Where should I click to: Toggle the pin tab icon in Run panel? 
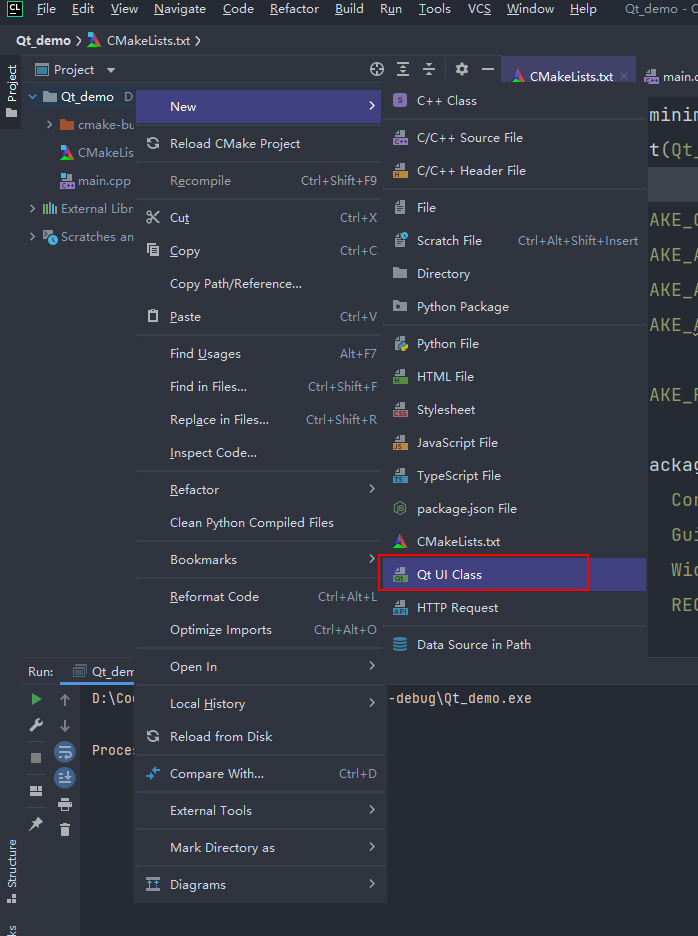click(36, 824)
